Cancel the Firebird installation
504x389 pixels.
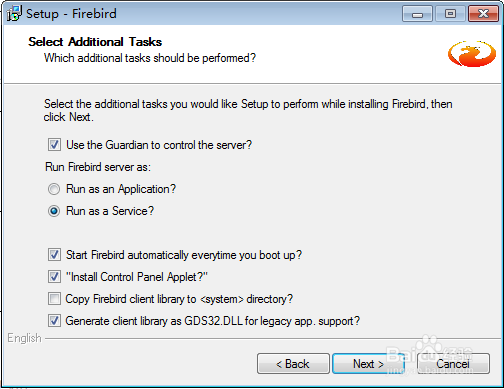coord(453,364)
